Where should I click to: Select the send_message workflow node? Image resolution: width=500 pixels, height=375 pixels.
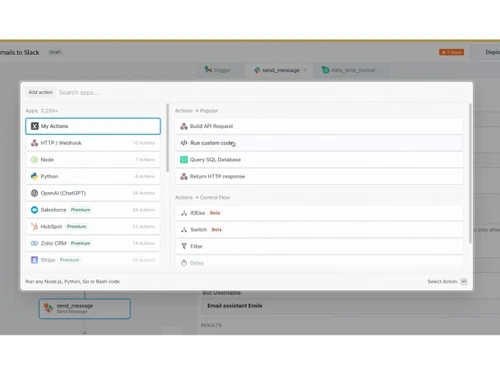point(85,309)
